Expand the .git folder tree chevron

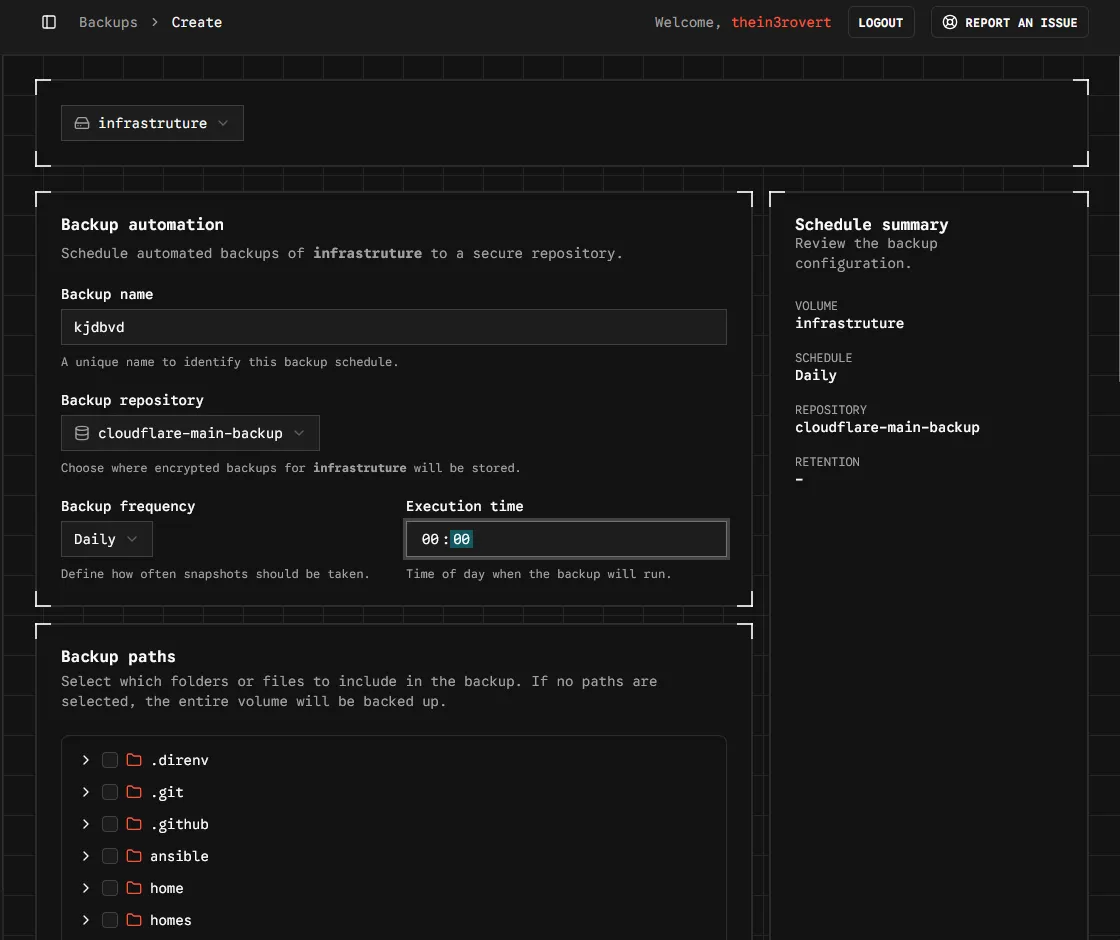[86, 792]
